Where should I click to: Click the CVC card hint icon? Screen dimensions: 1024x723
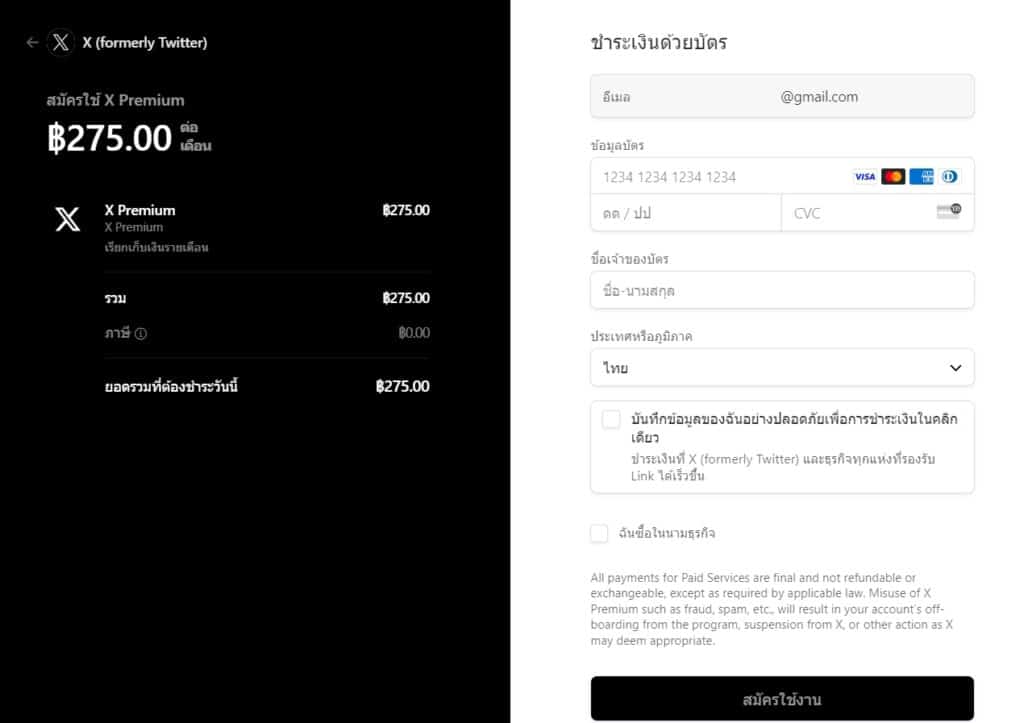[948, 212]
